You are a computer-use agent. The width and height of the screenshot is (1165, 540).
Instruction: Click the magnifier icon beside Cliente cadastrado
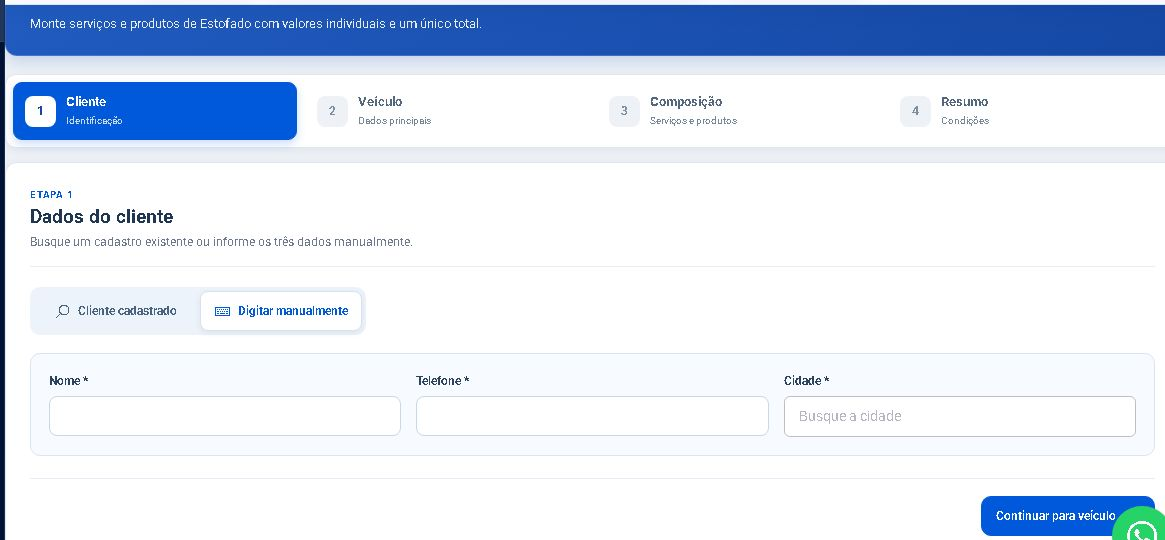coord(63,311)
